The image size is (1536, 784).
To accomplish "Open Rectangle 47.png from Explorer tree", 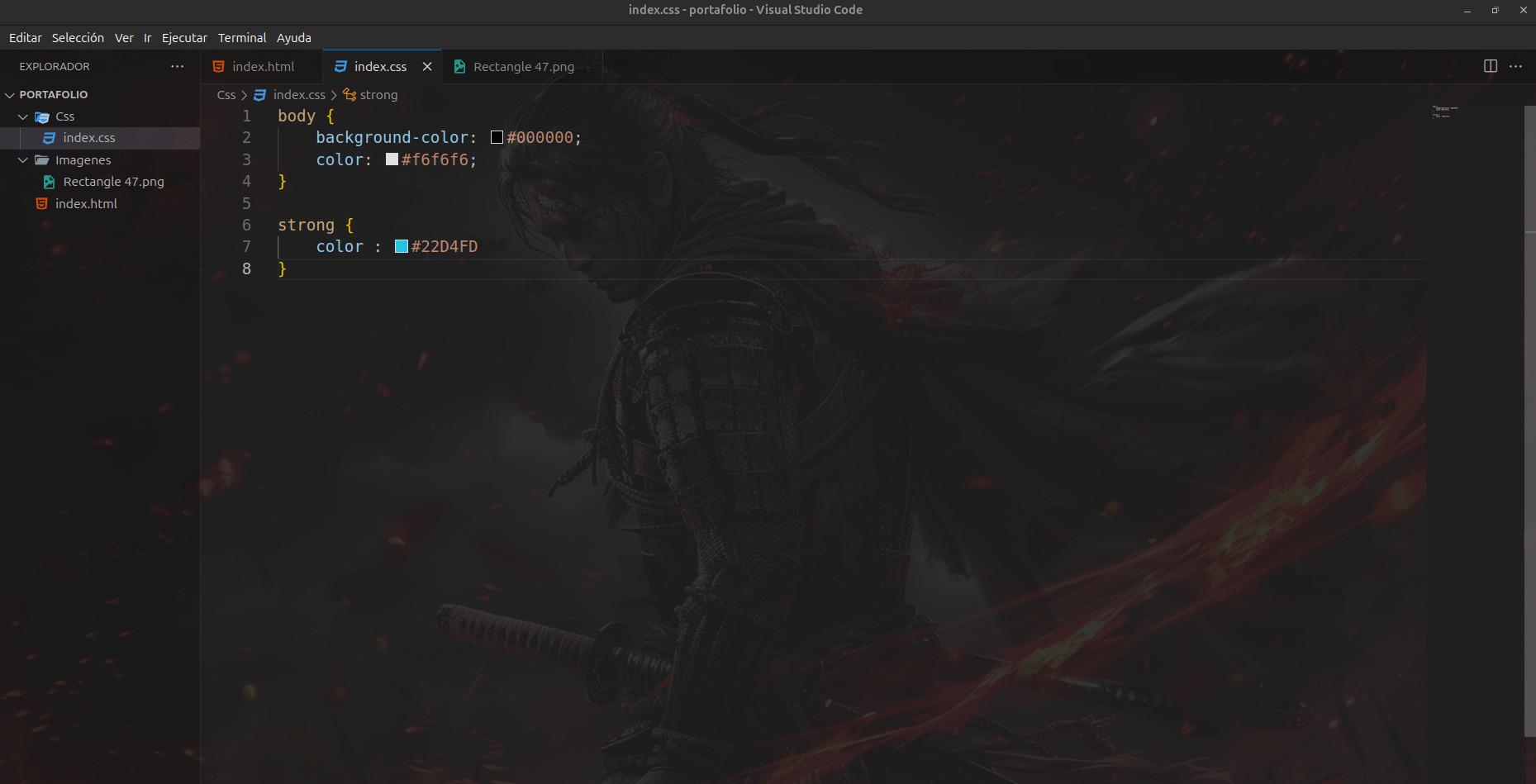I will pyautogui.click(x=100, y=182).
